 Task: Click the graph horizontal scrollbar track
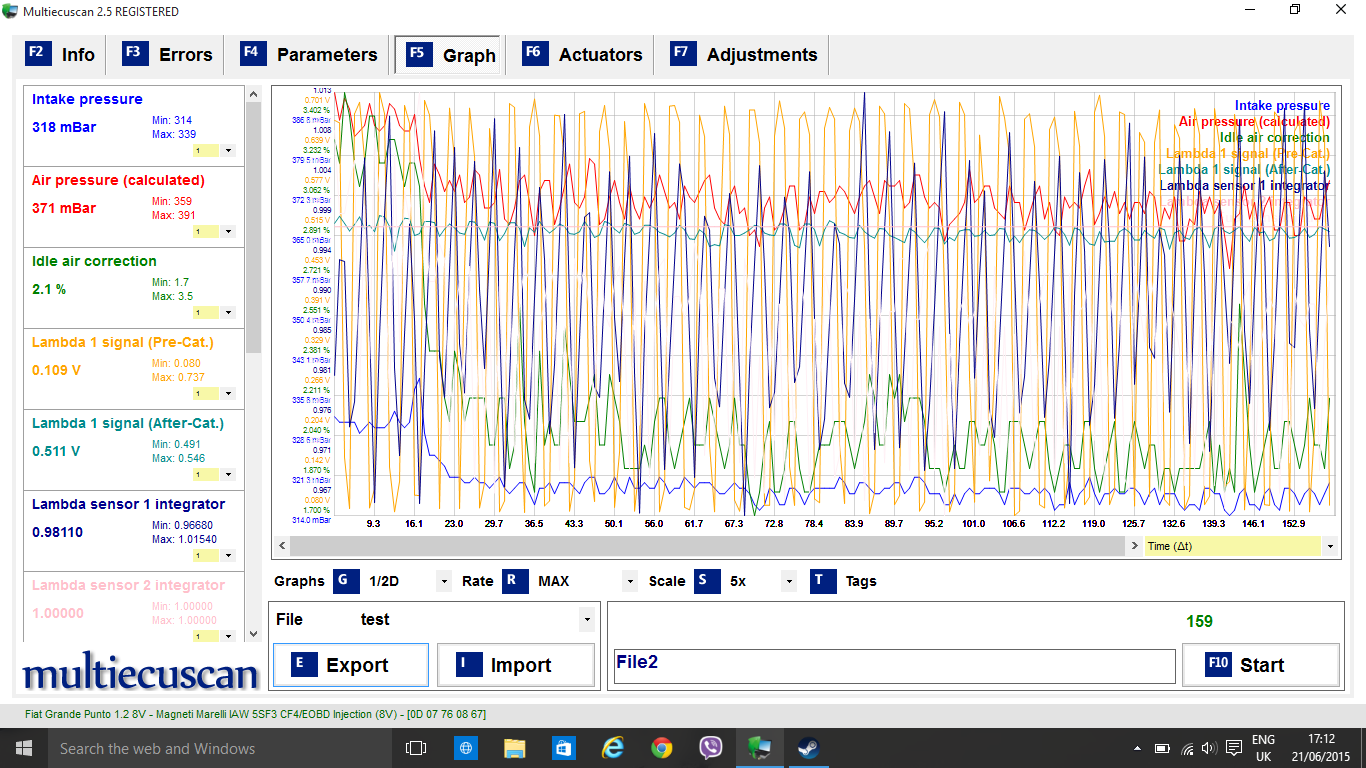tap(709, 546)
